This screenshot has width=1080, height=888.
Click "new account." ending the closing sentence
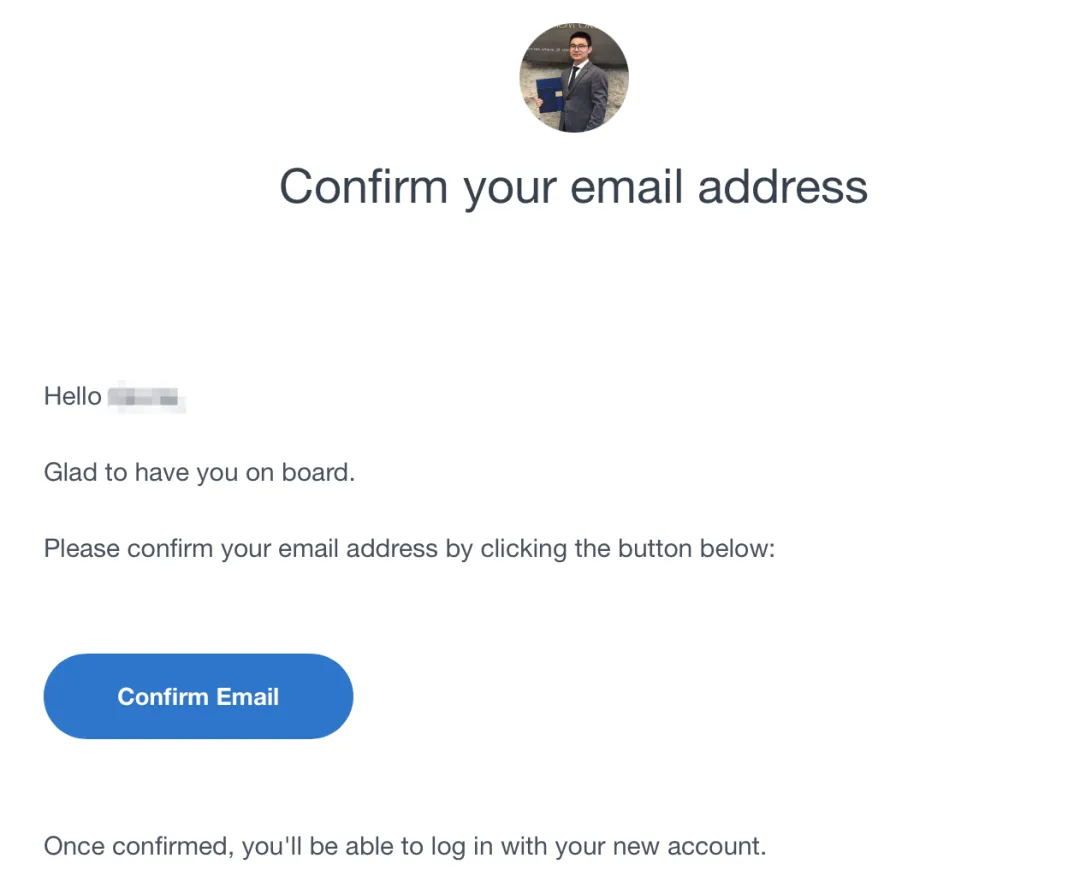click(689, 846)
